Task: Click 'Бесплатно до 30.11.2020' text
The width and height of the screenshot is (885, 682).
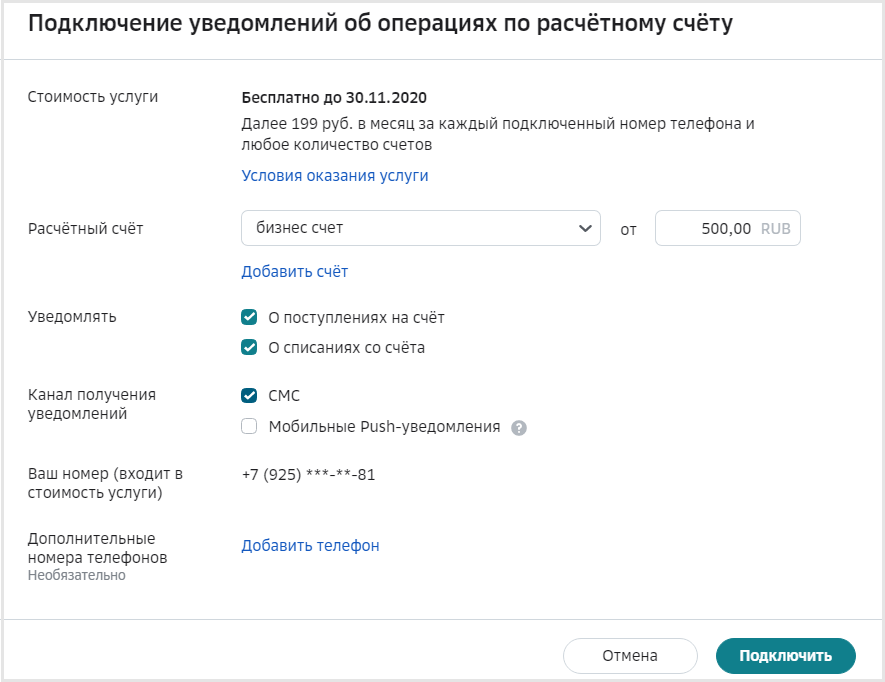Action: click(x=334, y=98)
